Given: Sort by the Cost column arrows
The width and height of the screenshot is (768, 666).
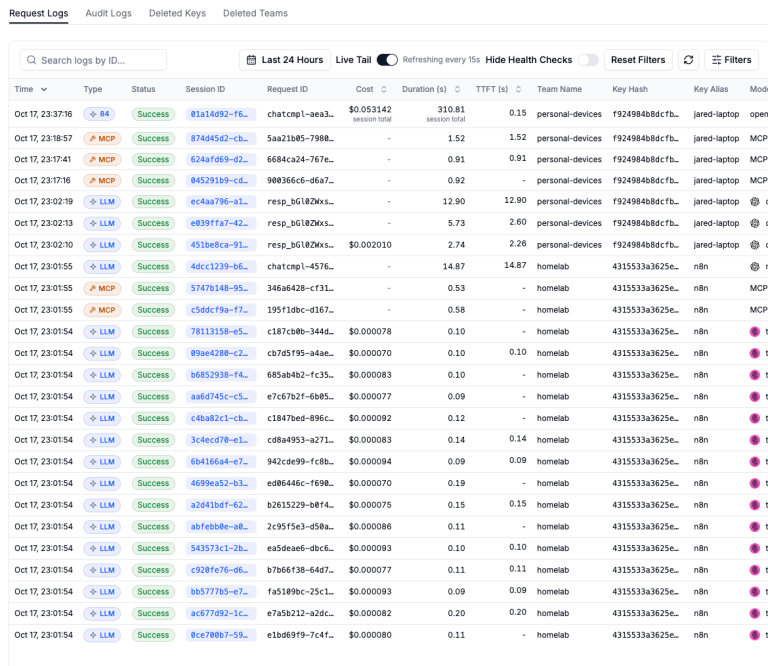Looking at the screenshot, I should [384, 89].
